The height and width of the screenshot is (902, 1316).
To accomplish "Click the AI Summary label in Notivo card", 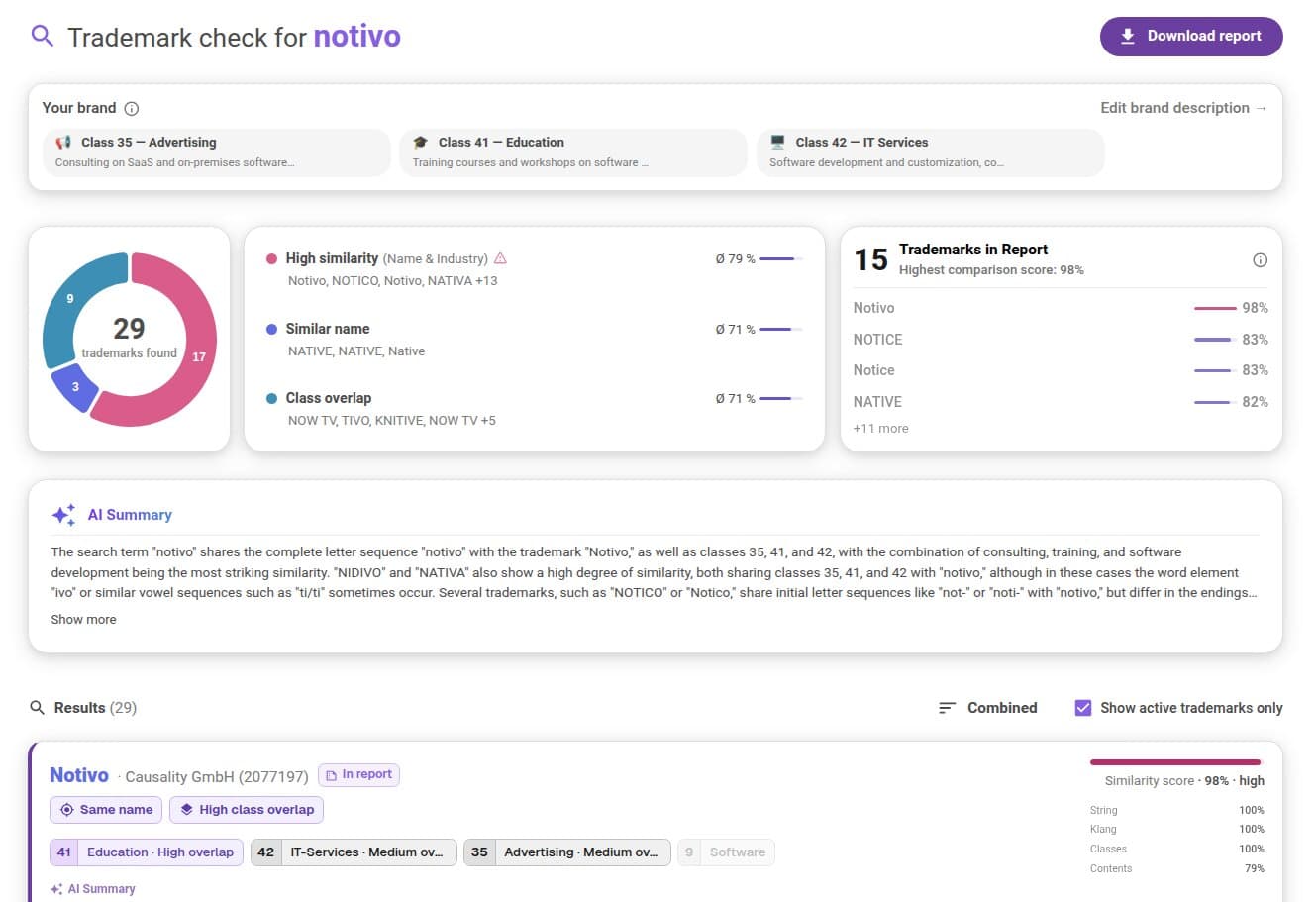I will [x=101, y=889].
